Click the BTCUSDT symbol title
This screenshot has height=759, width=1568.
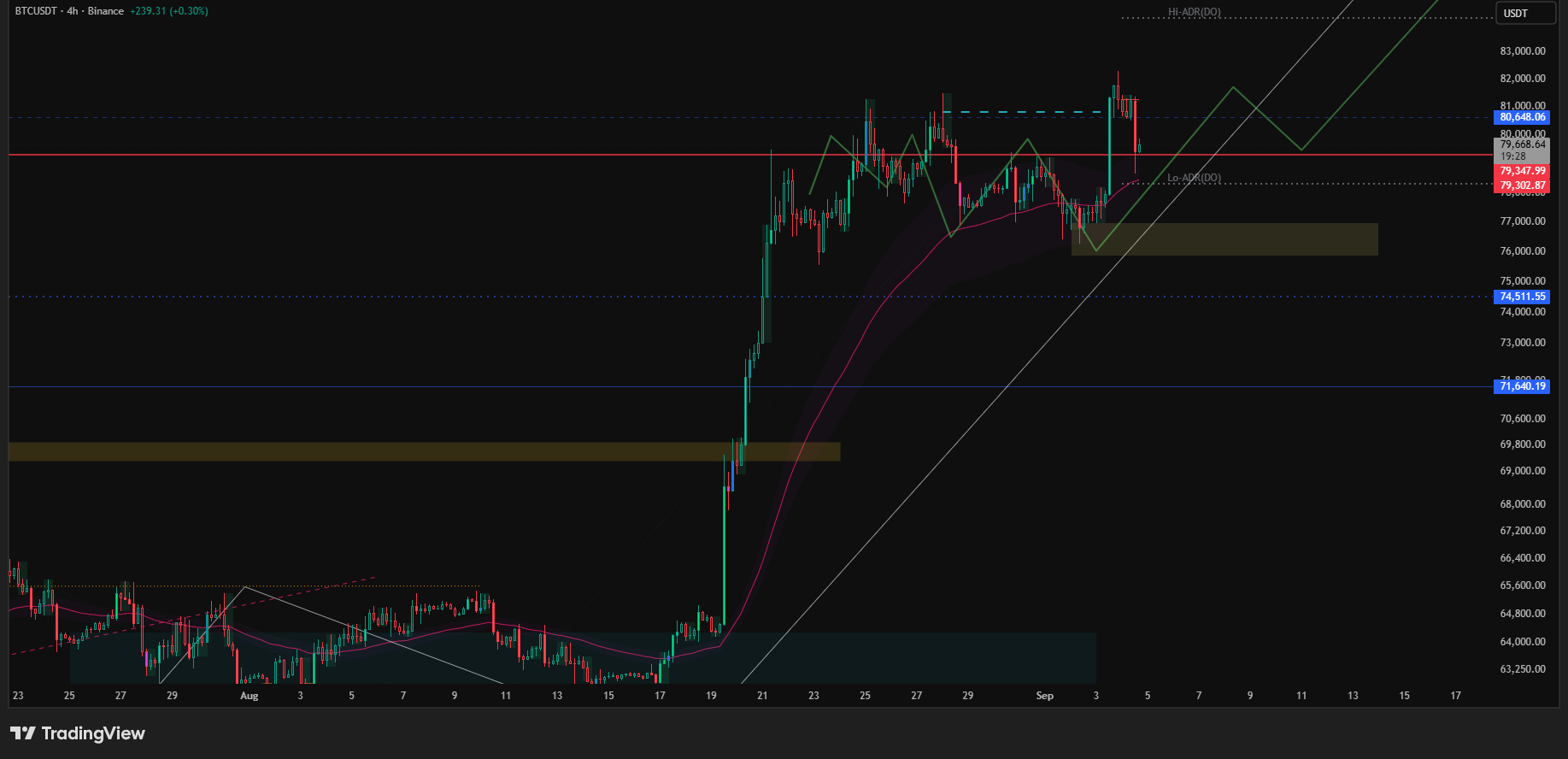pos(36,11)
